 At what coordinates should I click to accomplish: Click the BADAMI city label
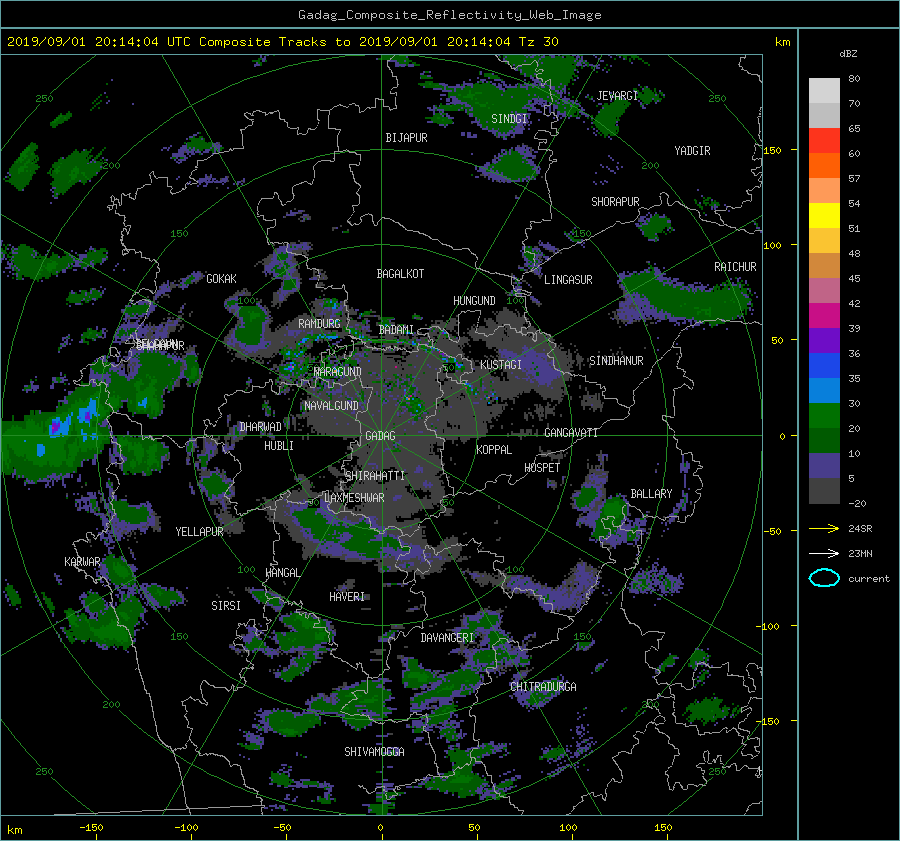tap(396, 330)
